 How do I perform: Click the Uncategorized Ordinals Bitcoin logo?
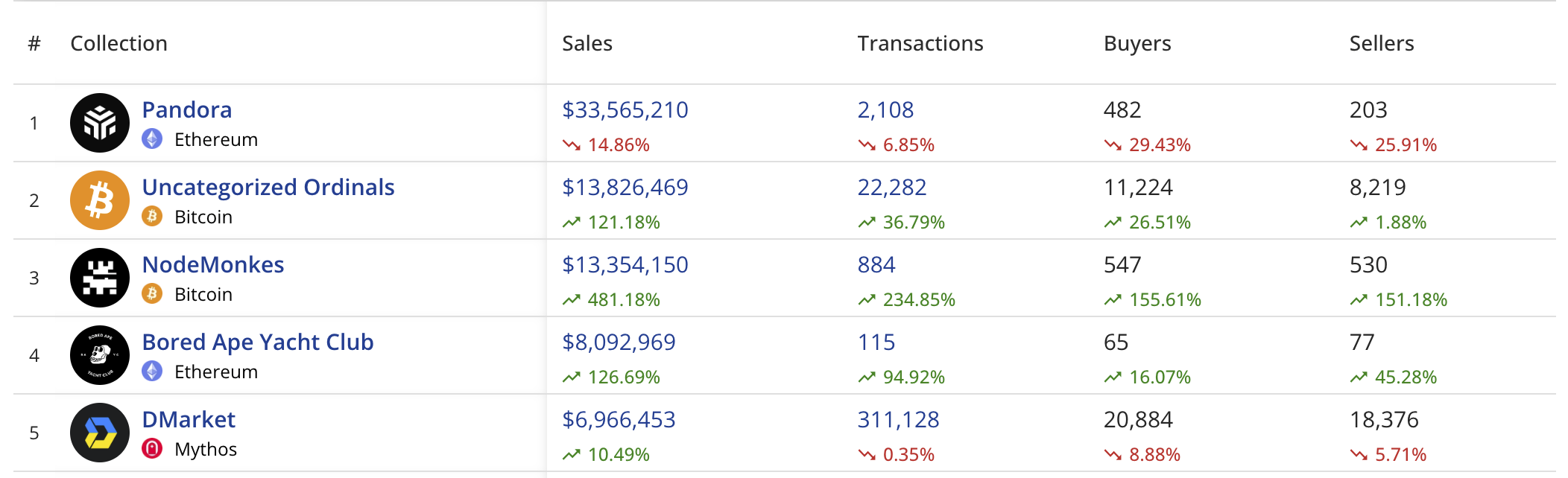[100, 200]
